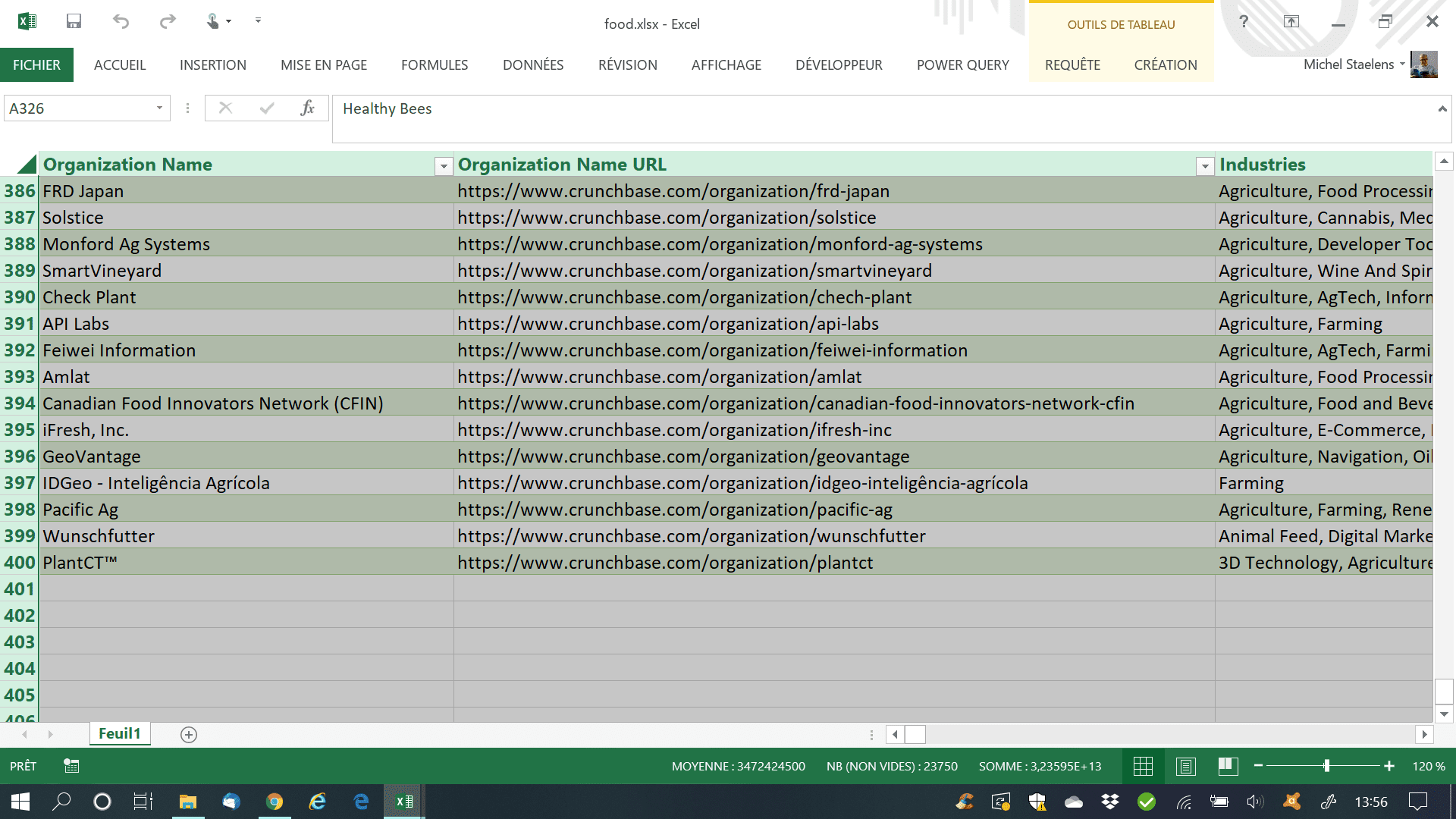Click the touch/mouse mode icon
The image size is (1456, 819).
[x=213, y=21]
